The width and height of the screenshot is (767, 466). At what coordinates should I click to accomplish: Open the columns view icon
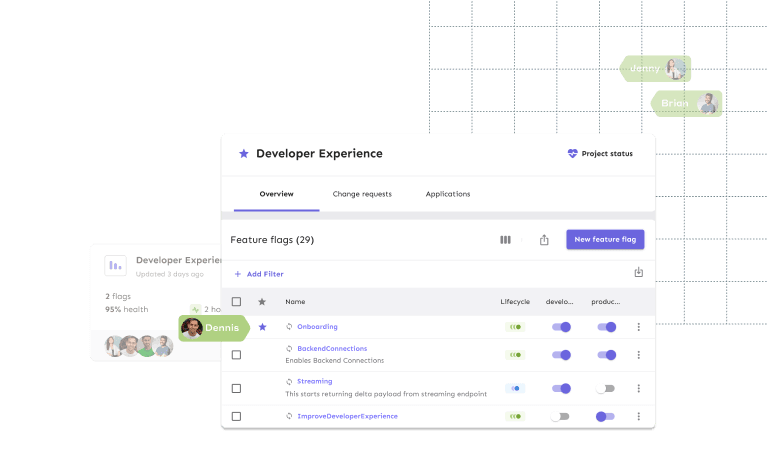505,240
